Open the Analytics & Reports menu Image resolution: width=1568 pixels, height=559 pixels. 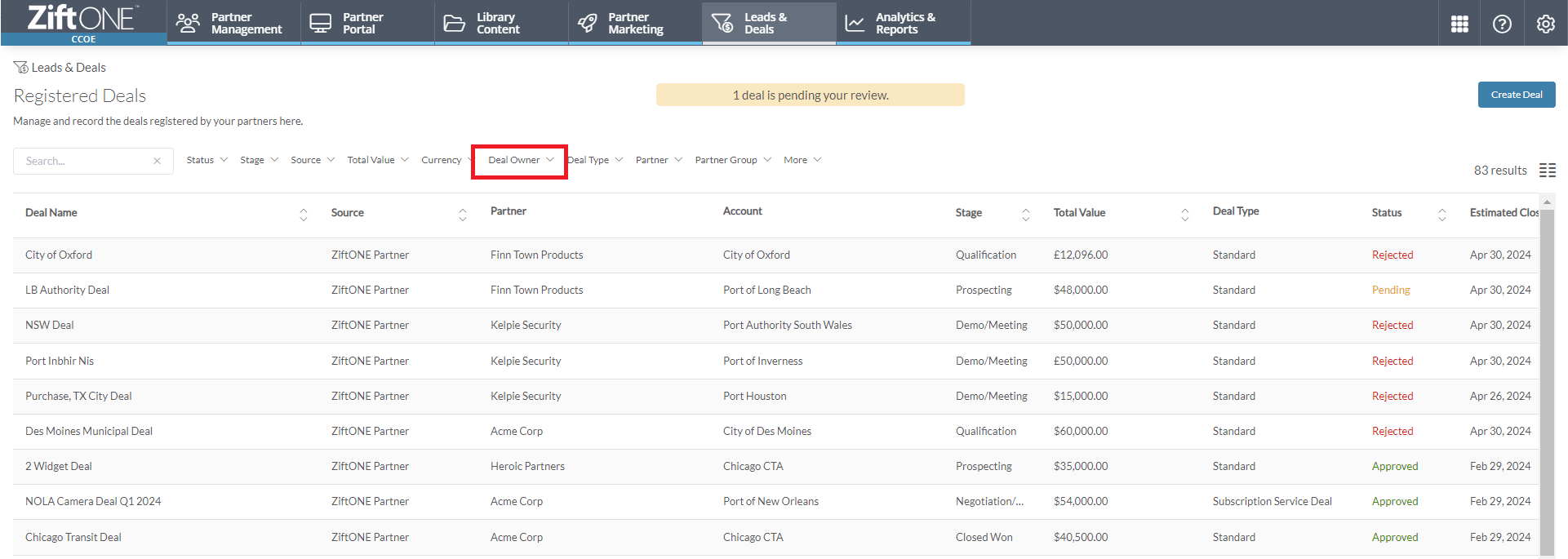904,23
